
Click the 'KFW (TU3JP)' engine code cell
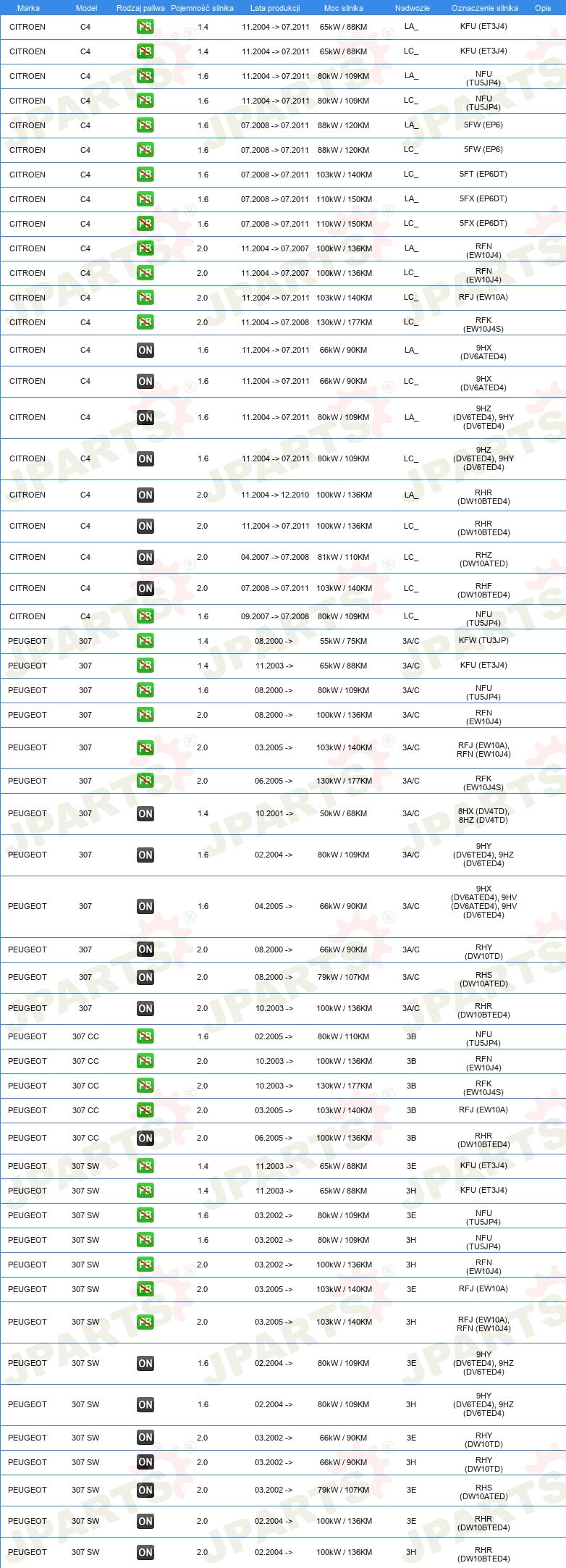[483, 640]
